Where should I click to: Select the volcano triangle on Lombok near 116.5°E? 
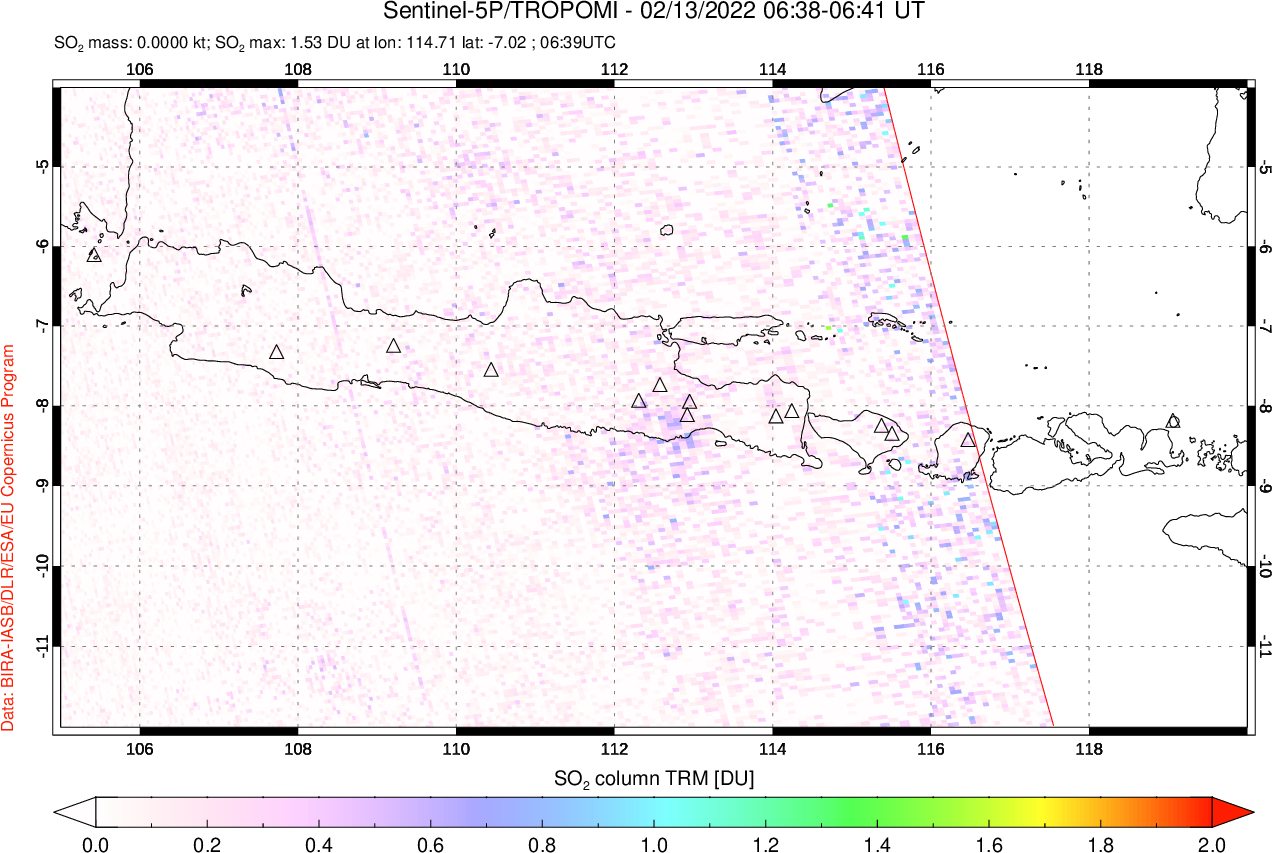coord(968,440)
